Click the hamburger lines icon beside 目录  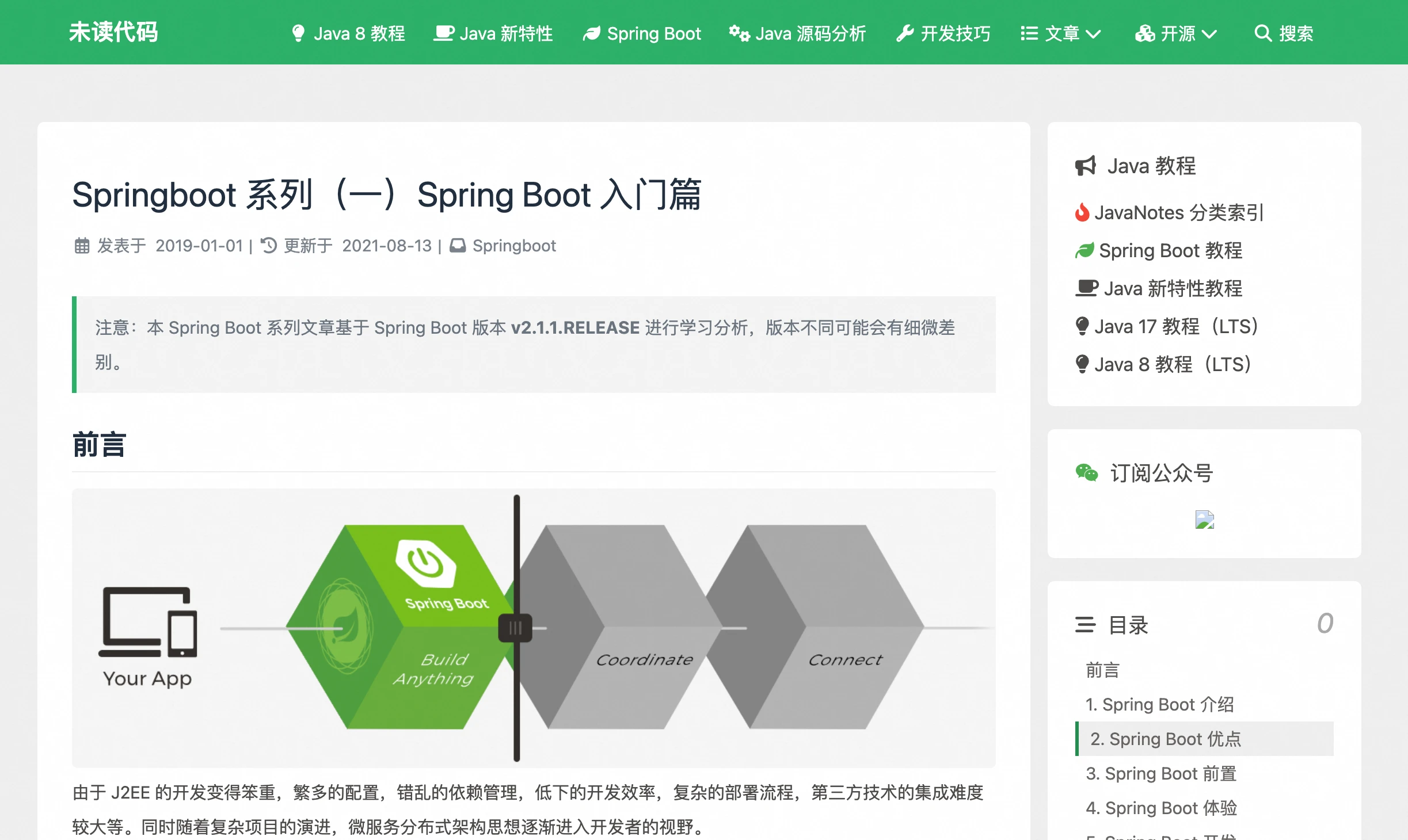click(x=1085, y=624)
